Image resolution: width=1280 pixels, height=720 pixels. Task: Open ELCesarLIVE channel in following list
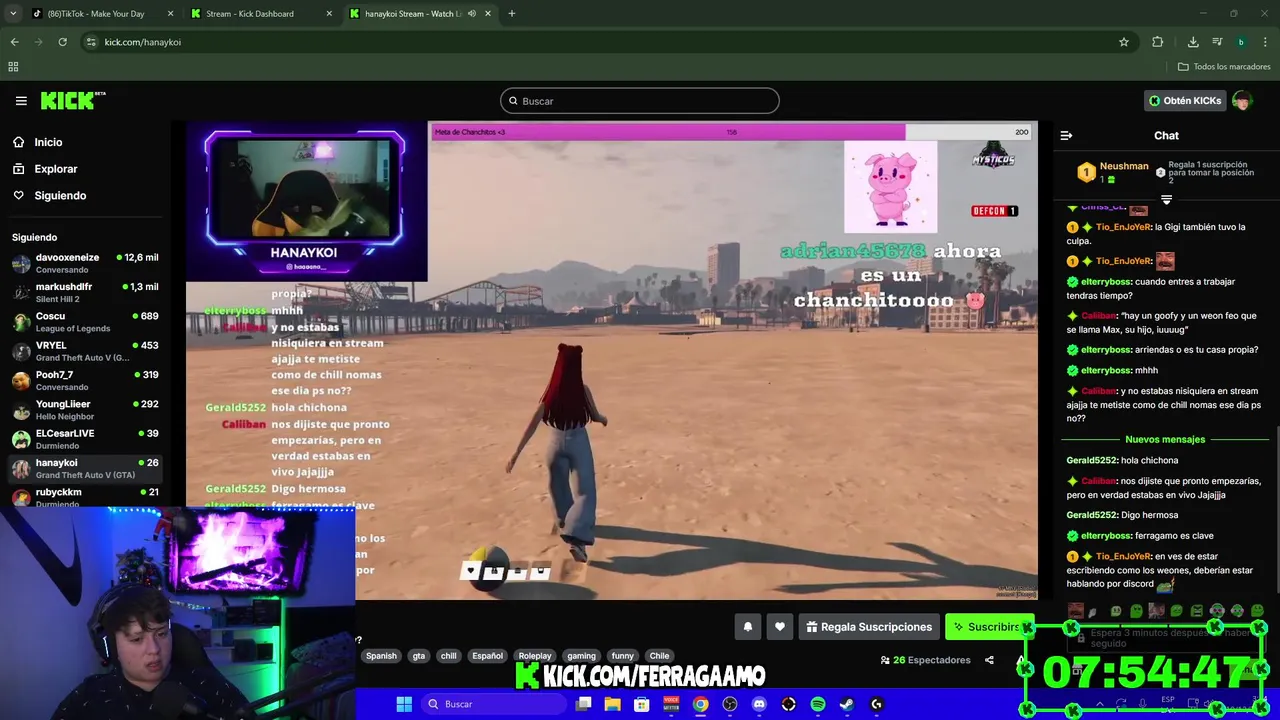[x=84, y=439]
